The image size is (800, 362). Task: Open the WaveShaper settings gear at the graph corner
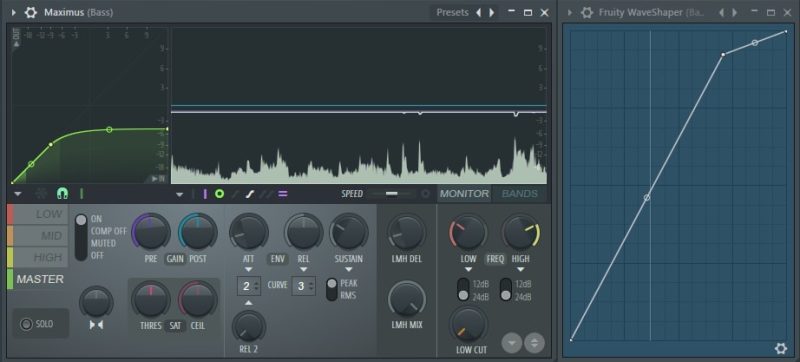click(x=781, y=349)
